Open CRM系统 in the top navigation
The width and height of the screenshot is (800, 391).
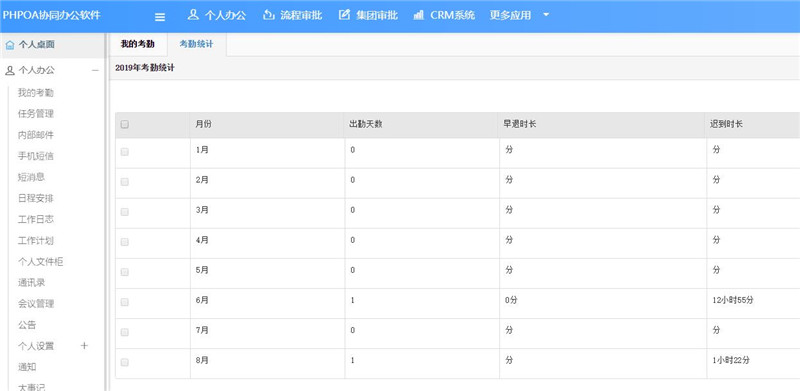453,15
